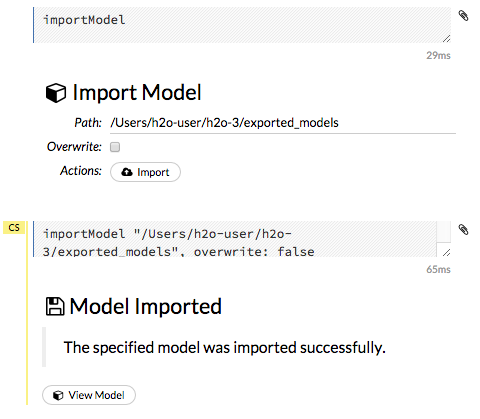Click floppy disk icon next to Model Imported
Image resolution: width=480 pixels, height=419 pixels.
(55, 306)
